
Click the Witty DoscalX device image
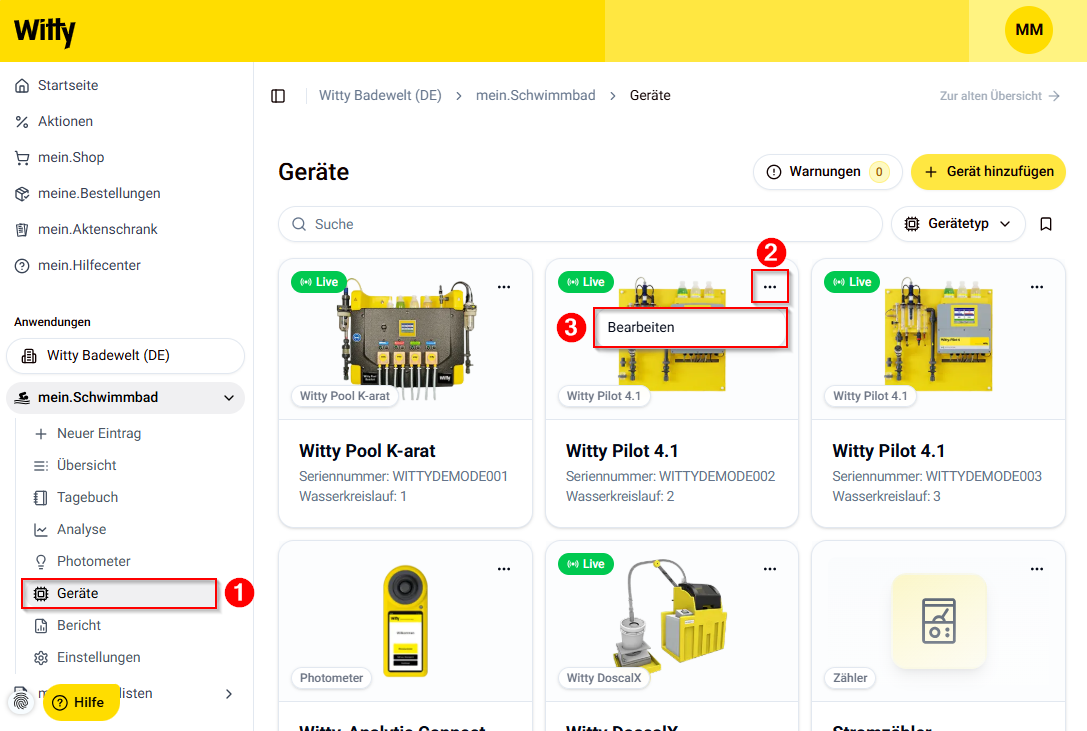670,614
